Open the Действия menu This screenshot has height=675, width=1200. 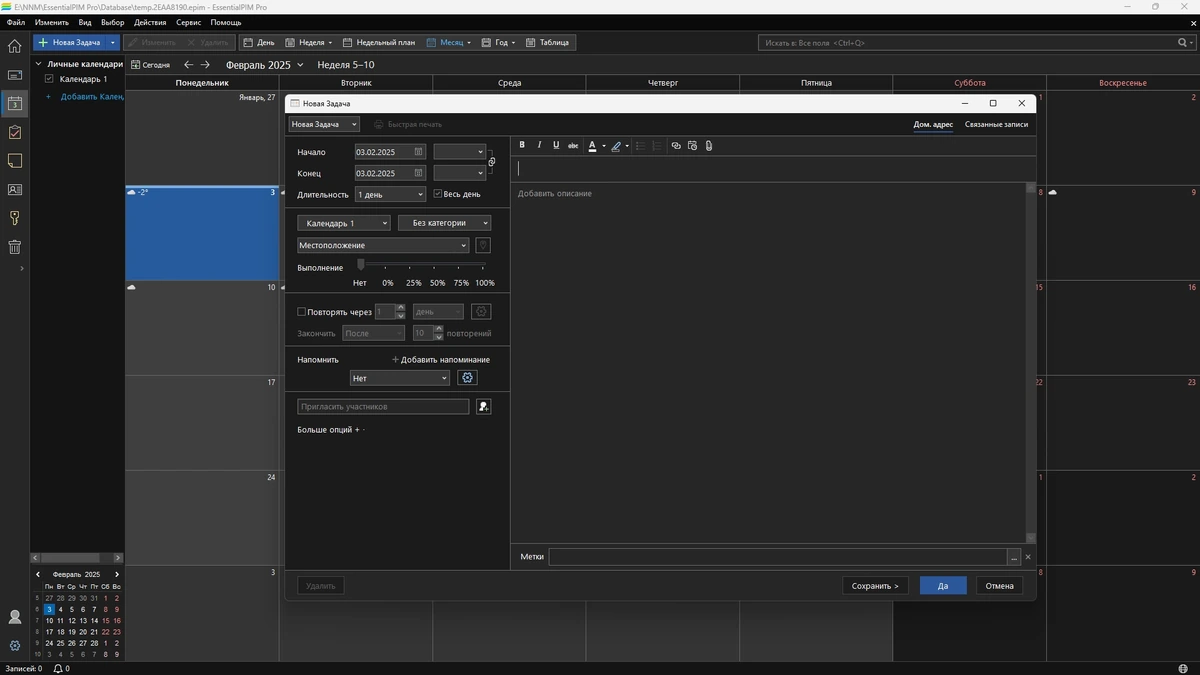(x=150, y=22)
